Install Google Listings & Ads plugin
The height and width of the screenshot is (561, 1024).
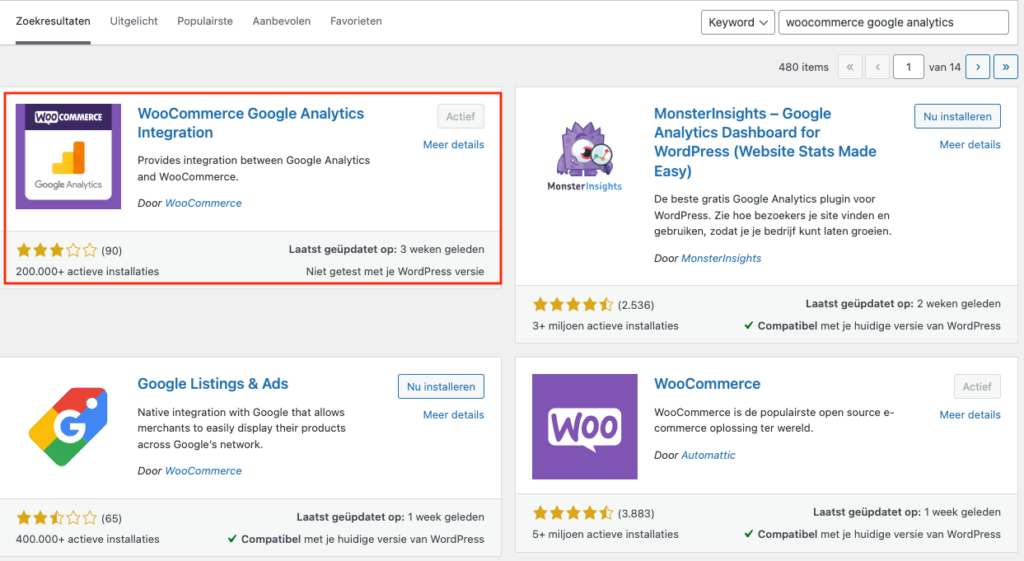tap(441, 387)
